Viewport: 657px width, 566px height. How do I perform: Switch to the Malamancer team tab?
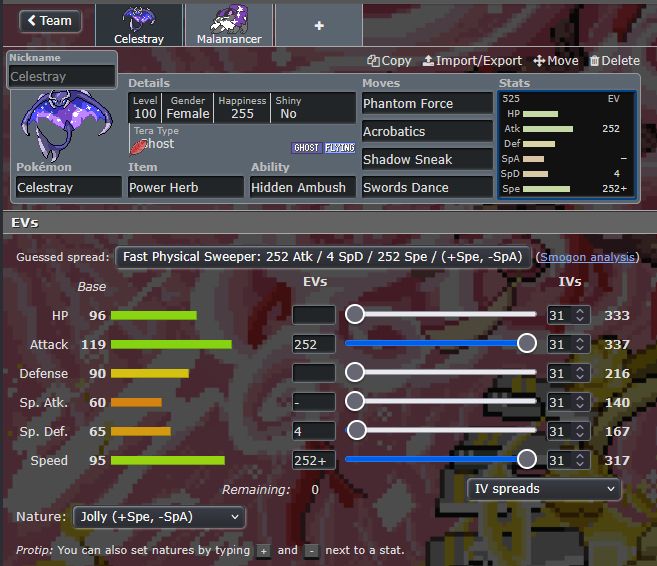tap(229, 25)
